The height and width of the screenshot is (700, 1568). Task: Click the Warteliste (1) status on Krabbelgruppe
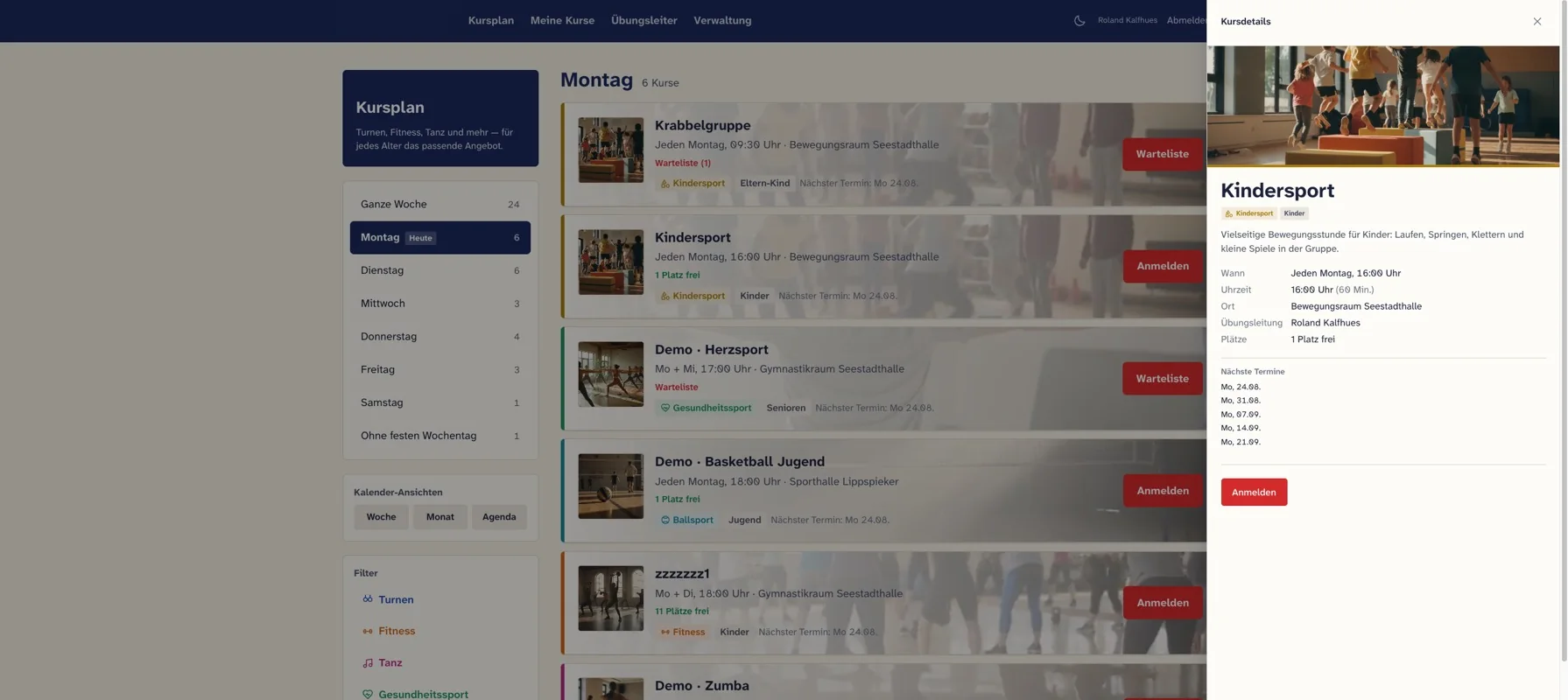(x=683, y=164)
